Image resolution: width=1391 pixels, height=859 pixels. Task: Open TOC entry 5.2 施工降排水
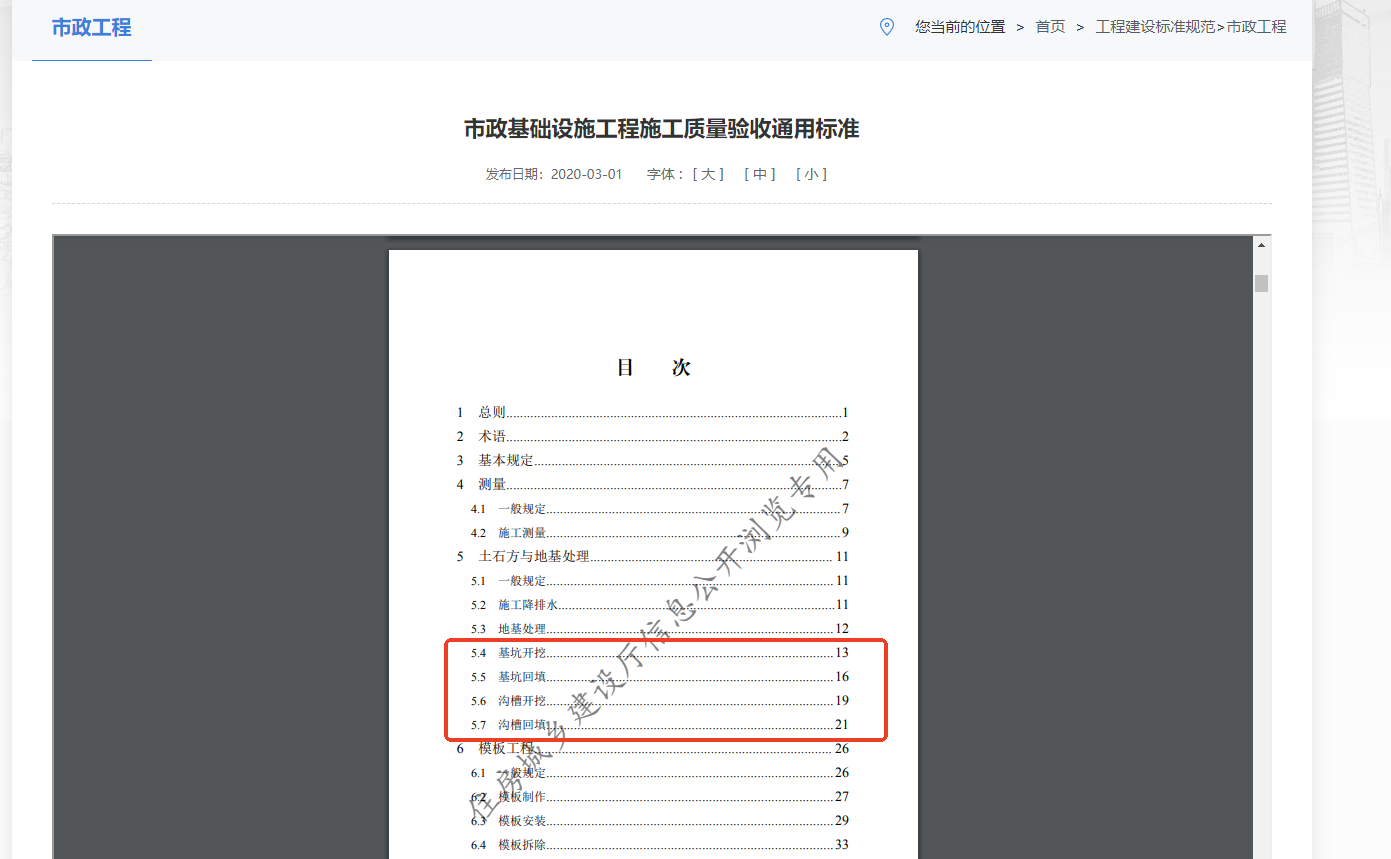527,605
